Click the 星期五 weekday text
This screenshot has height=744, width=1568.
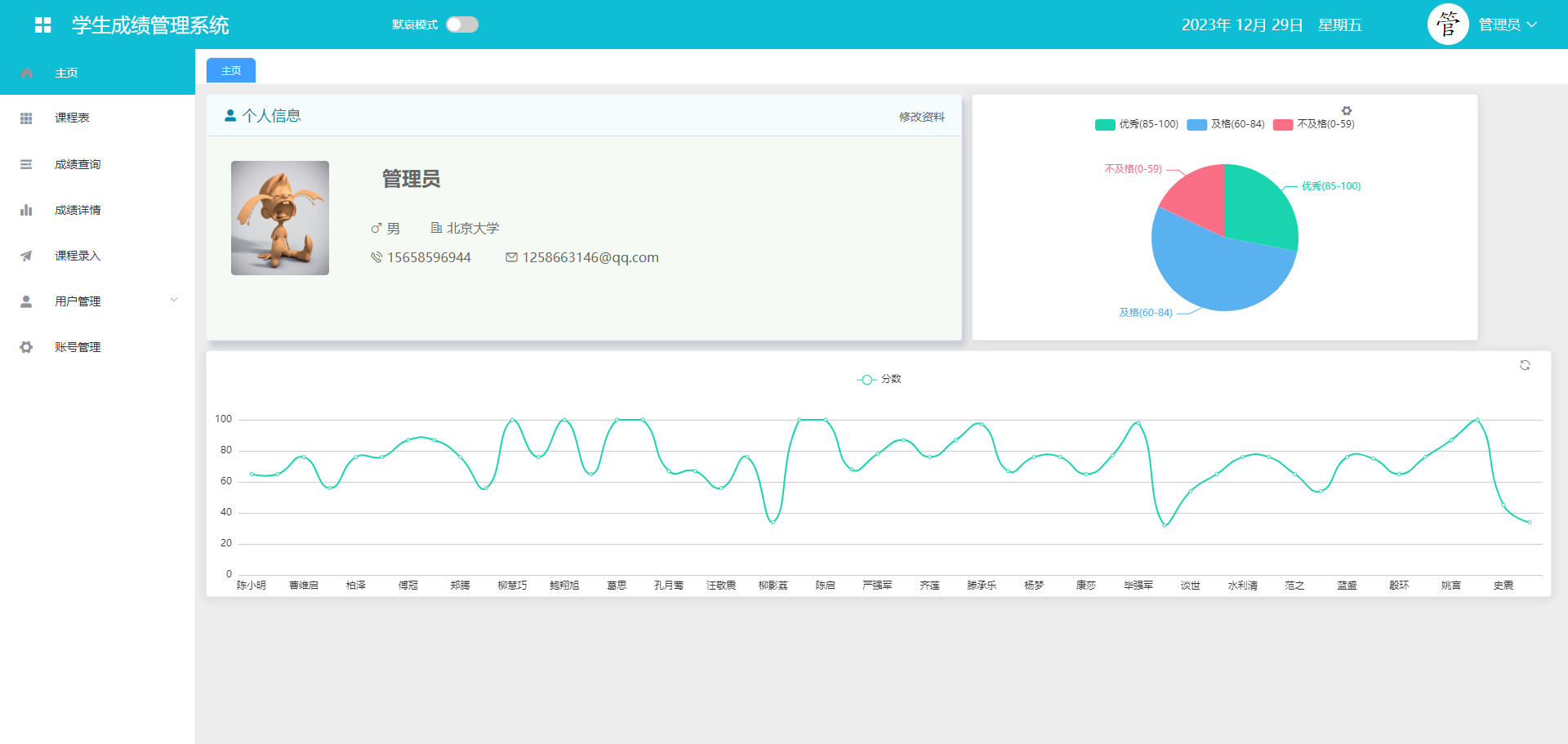tap(1340, 25)
